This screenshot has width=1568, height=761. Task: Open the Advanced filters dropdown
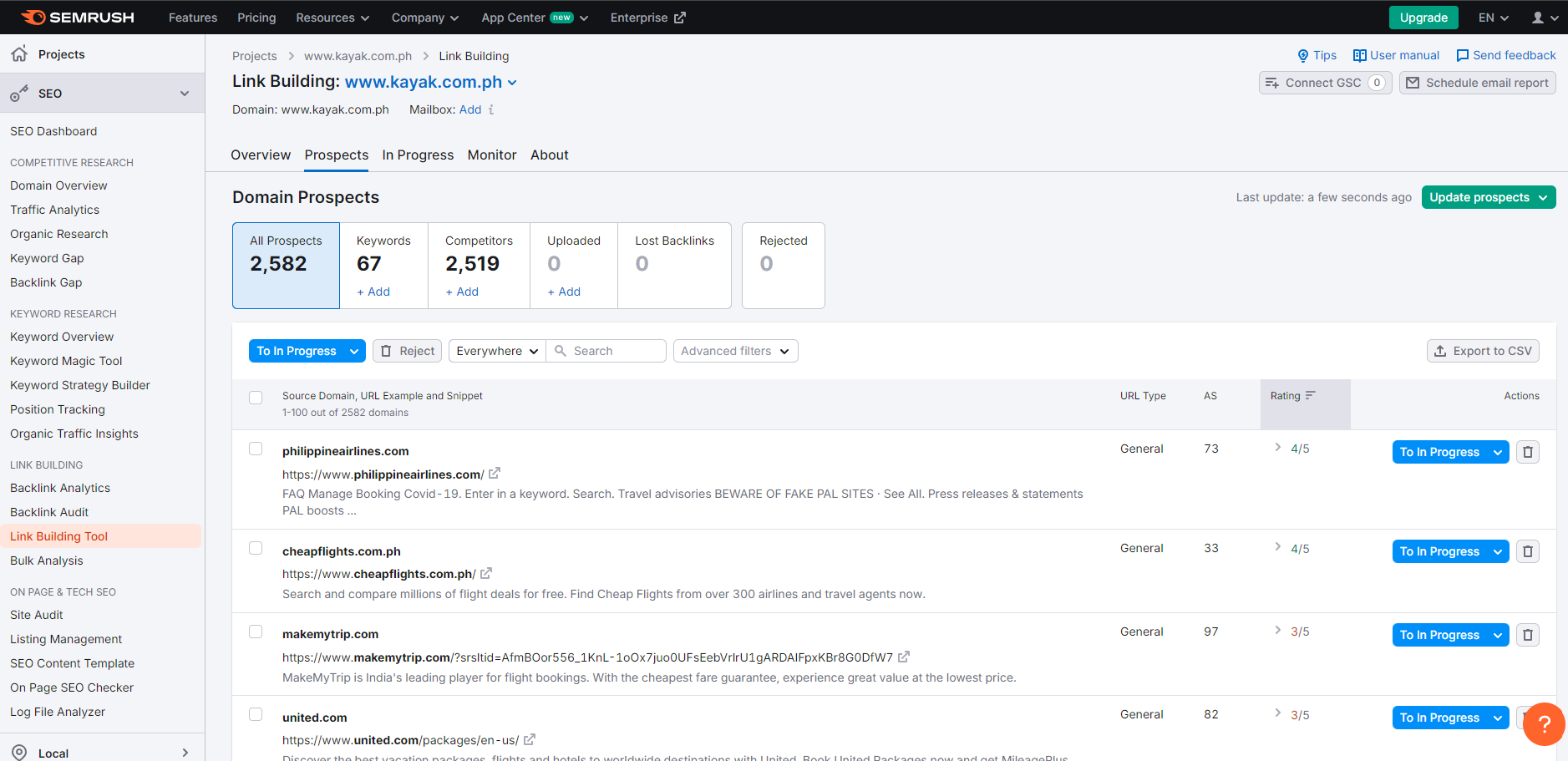(x=735, y=351)
